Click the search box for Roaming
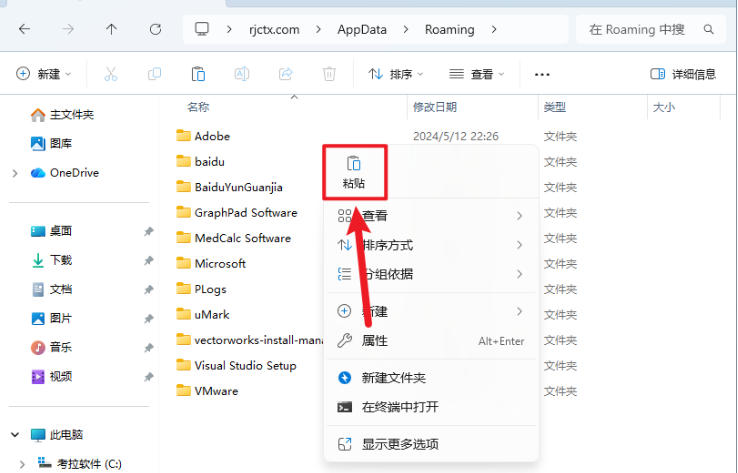Screen dimensions: 738x473 (645, 29)
